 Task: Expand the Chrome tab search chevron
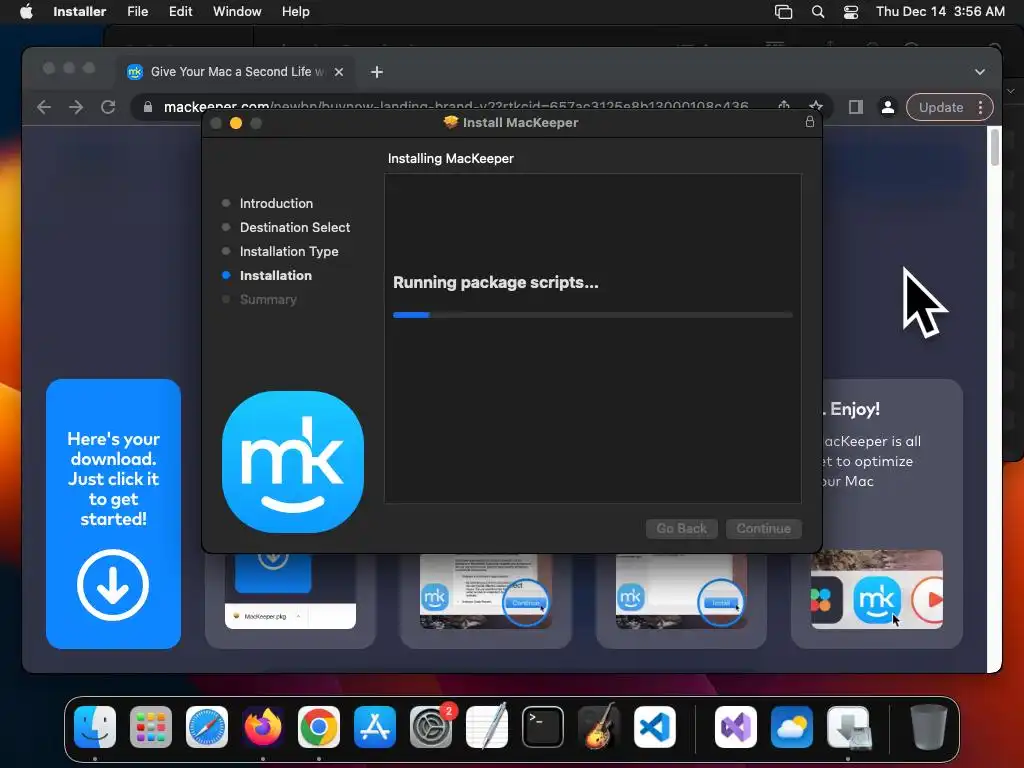[x=980, y=72]
